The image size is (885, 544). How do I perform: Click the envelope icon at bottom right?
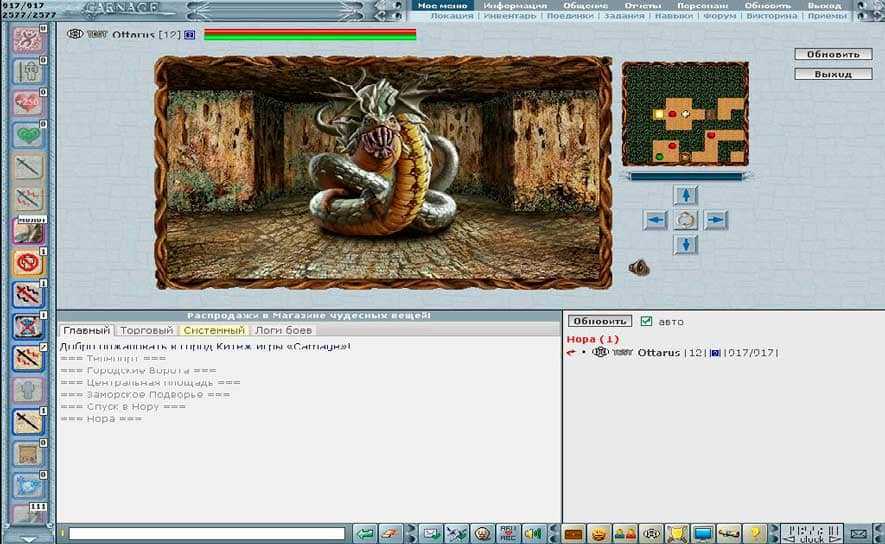(857, 534)
